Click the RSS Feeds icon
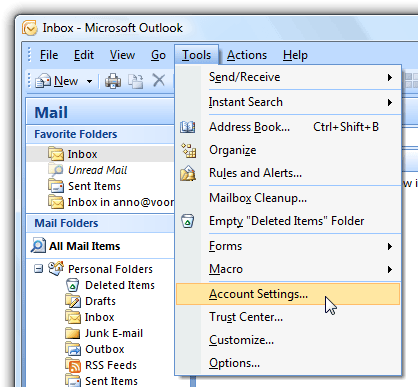Screen dimensions: 418x387 [73, 365]
